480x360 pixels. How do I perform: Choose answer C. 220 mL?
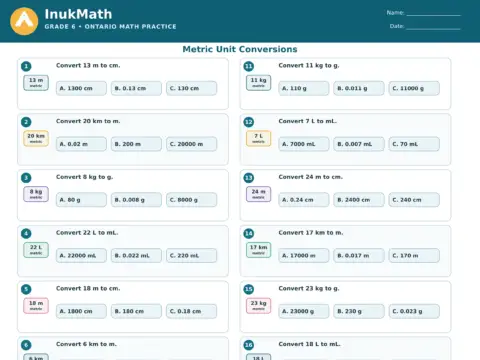(x=191, y=255)
